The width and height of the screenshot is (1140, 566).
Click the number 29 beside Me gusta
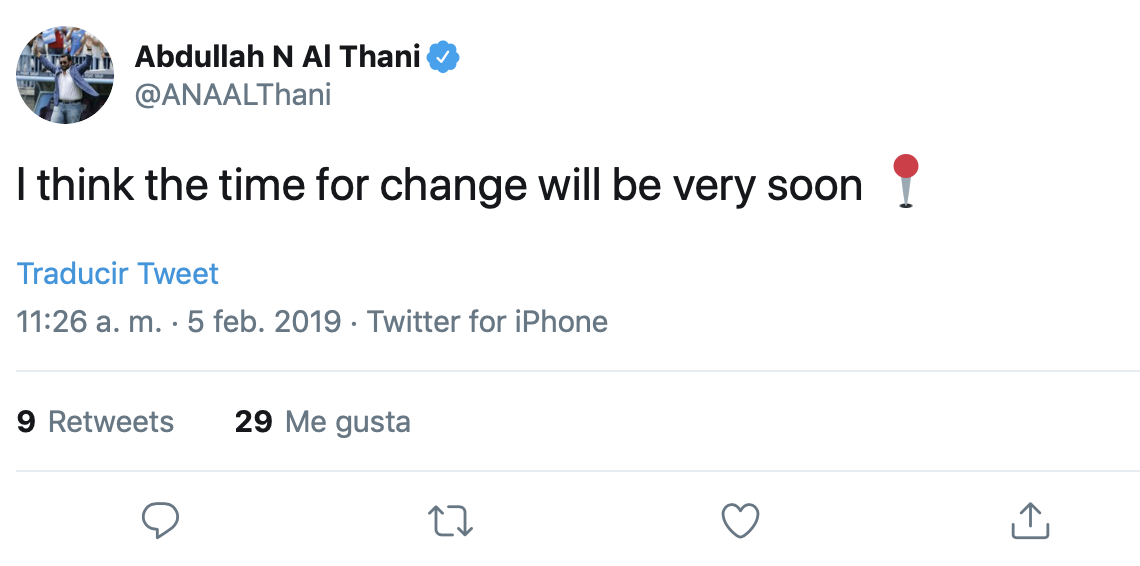click(x=254, y=422)
